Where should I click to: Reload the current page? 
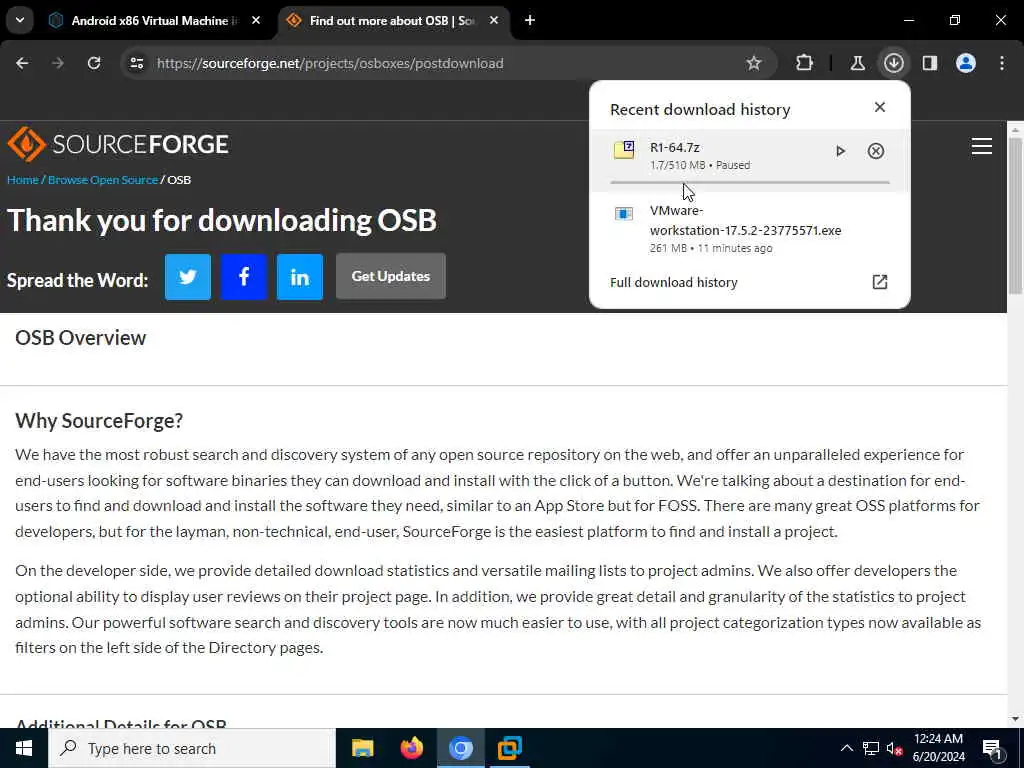tap(94, 63)
